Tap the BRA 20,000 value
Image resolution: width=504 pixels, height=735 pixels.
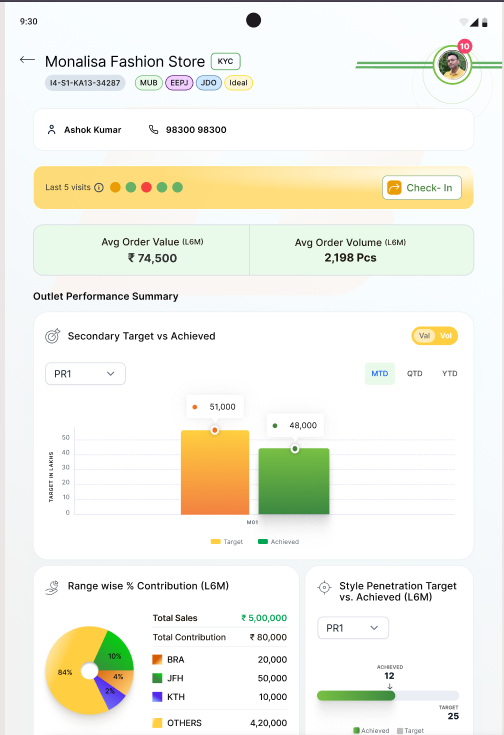[x=272, y=660]
